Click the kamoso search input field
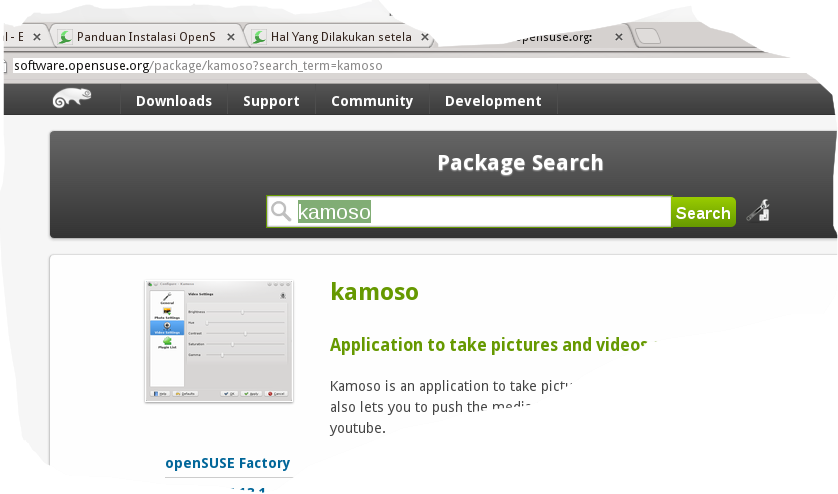The image size is (838, 494). [x=469, y=212]
